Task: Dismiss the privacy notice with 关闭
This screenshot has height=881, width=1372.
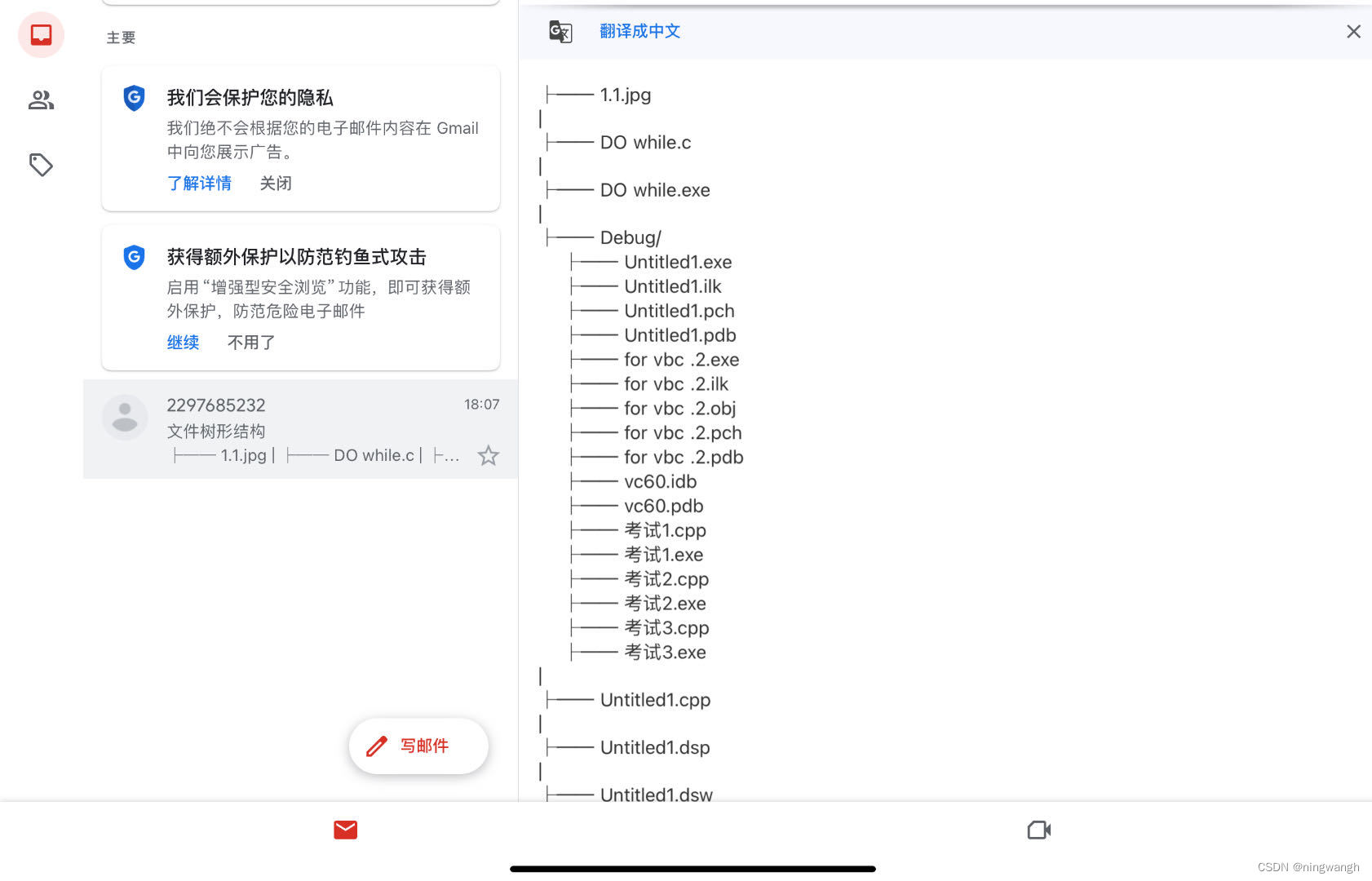Action: [x=275, y=183]
